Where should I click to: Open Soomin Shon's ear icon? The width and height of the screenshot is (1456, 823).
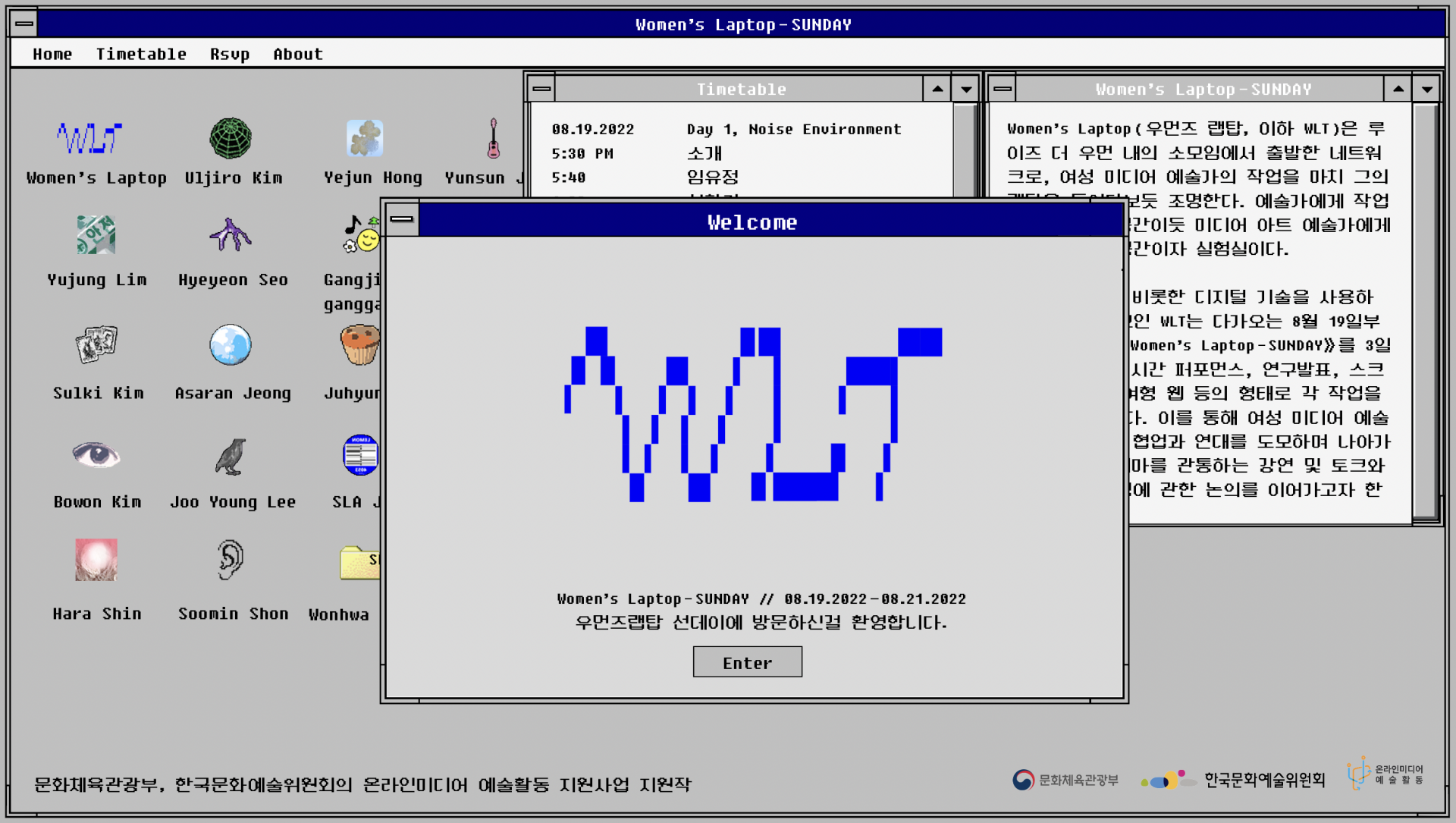coord(231,560)
